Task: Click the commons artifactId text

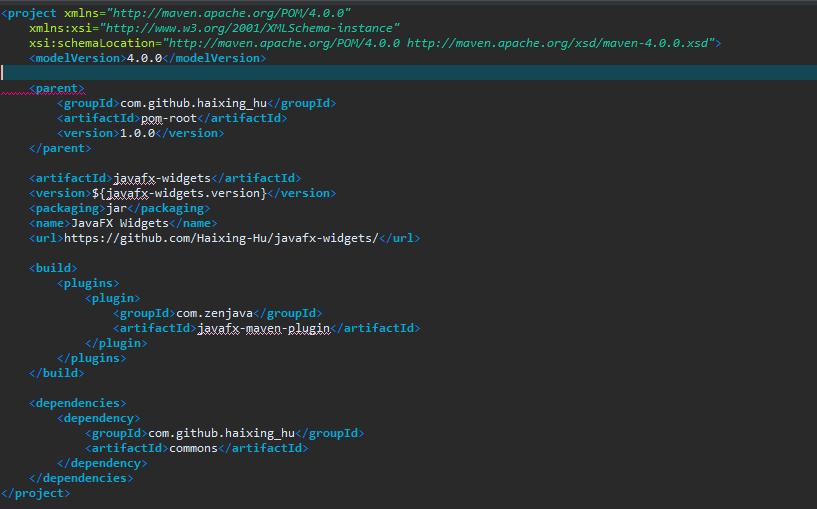Action: tap(193, 448)
